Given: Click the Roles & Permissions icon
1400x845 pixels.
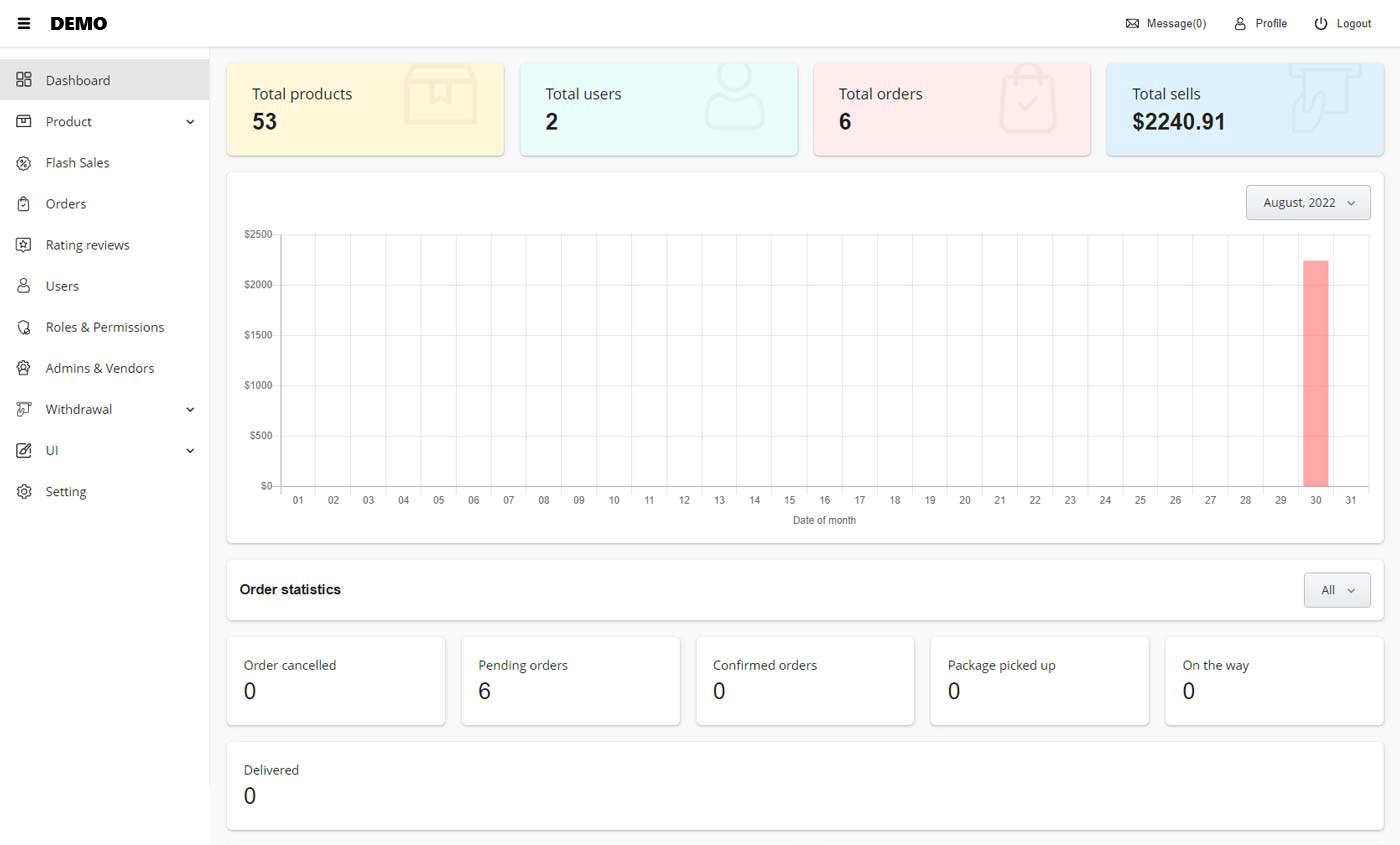Looking at the screenshot, I should (x=24, y=327).
